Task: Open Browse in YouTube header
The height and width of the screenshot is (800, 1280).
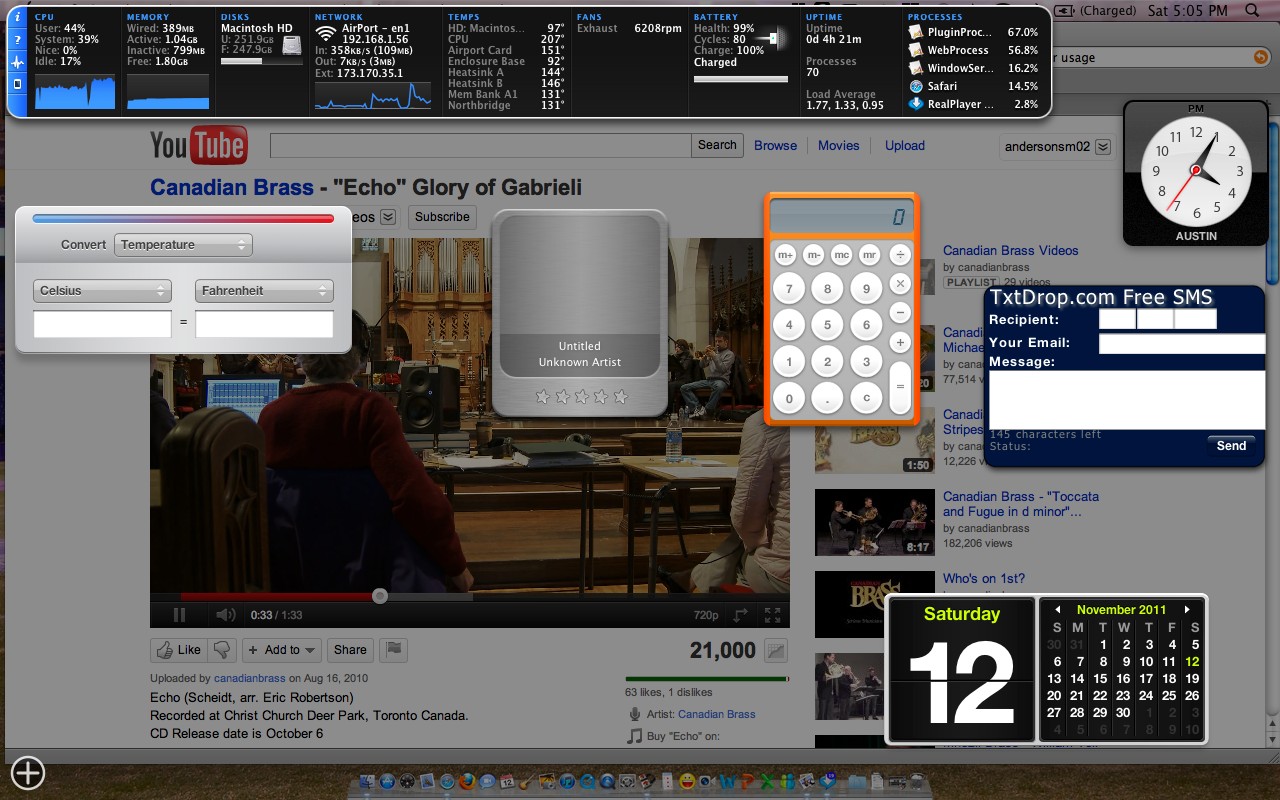Action: [x=775, y=146]
